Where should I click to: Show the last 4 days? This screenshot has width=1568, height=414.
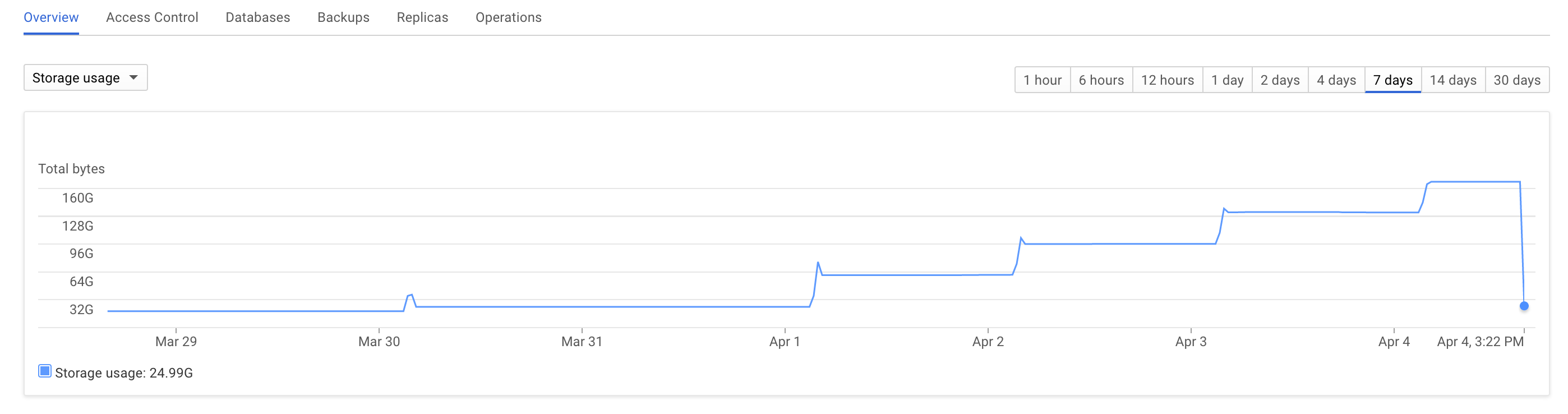tap(1337, 80)
